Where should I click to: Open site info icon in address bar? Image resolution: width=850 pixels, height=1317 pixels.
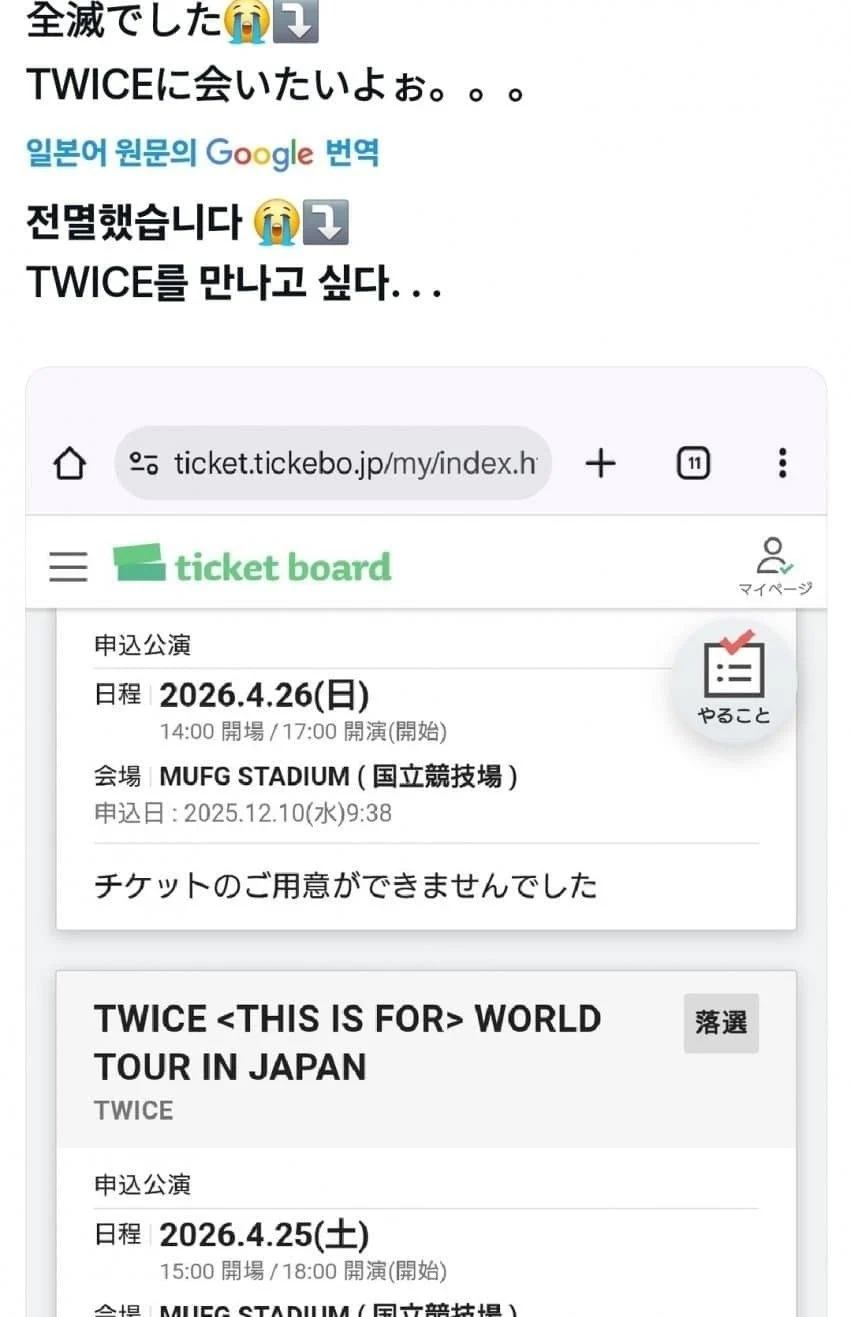144,464
